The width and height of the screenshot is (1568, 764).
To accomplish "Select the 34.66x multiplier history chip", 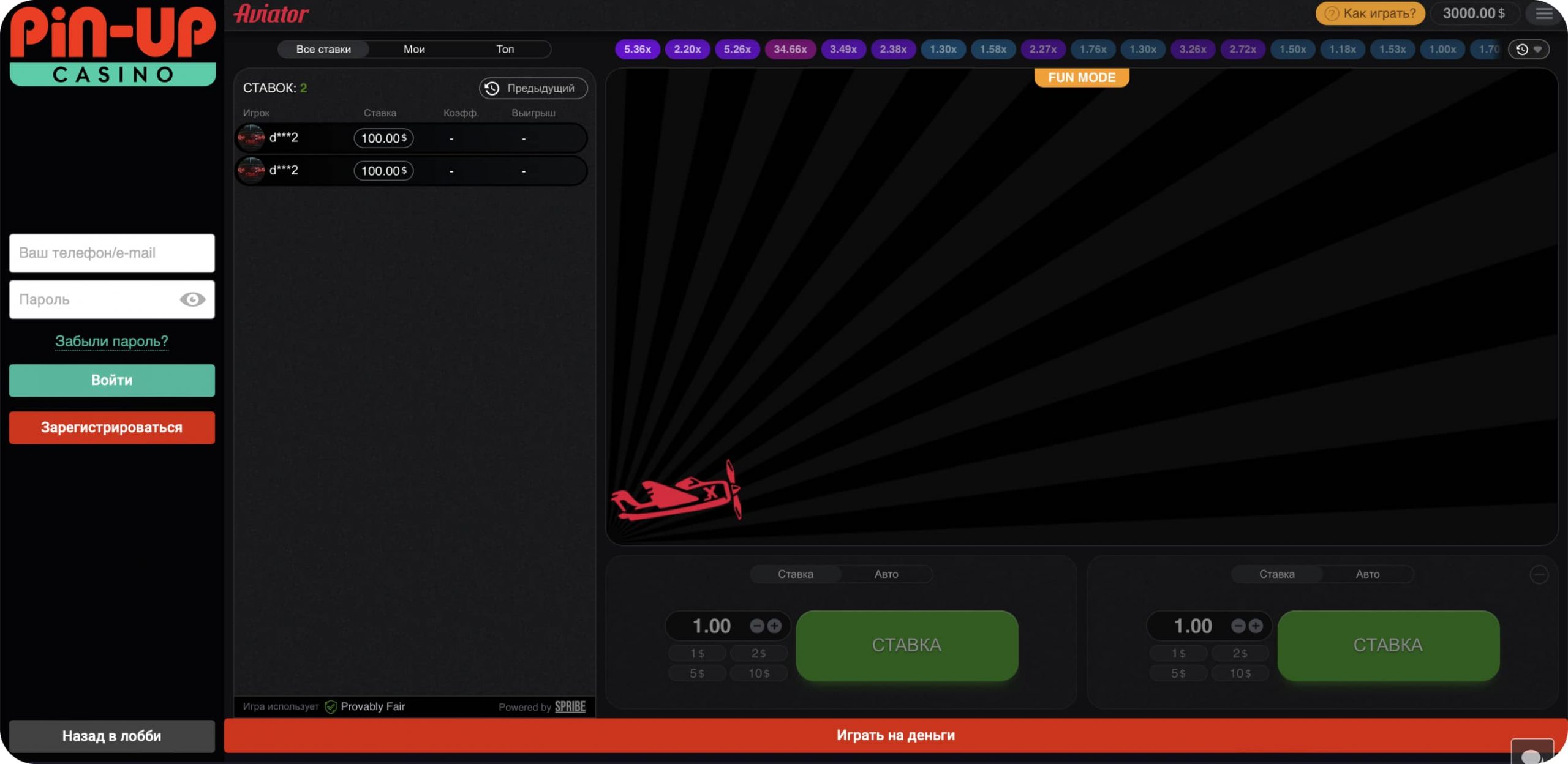I will pos(790,49).
